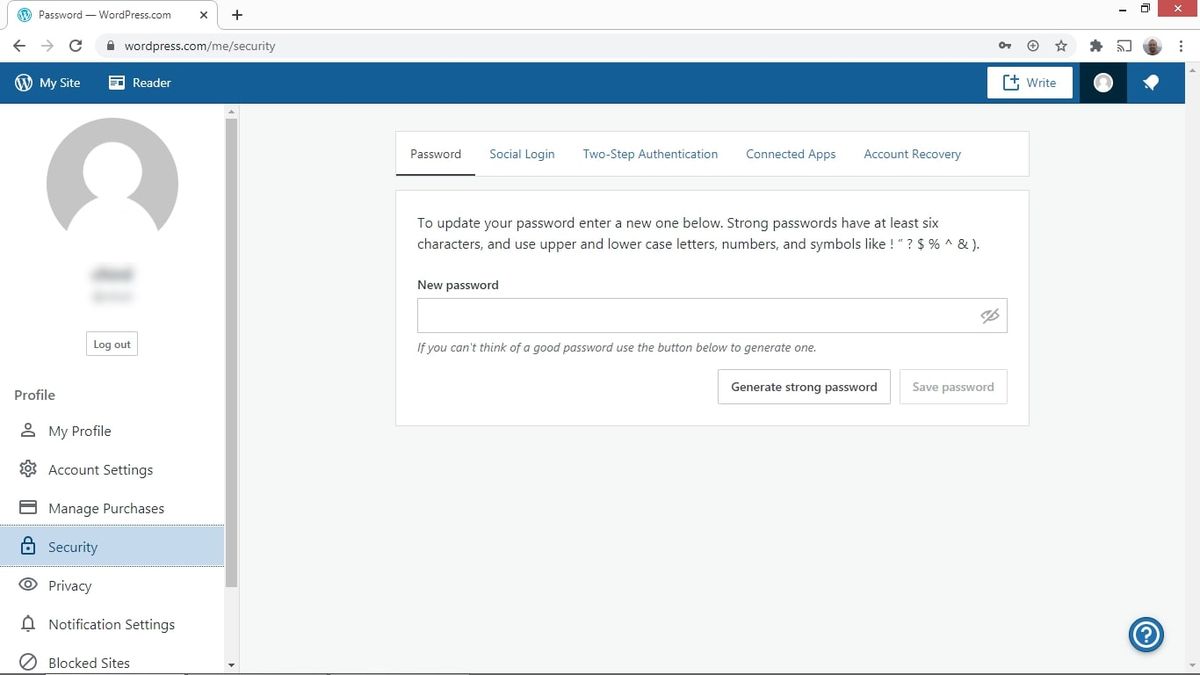Open the Notifications bell icon

(1150, 82)
